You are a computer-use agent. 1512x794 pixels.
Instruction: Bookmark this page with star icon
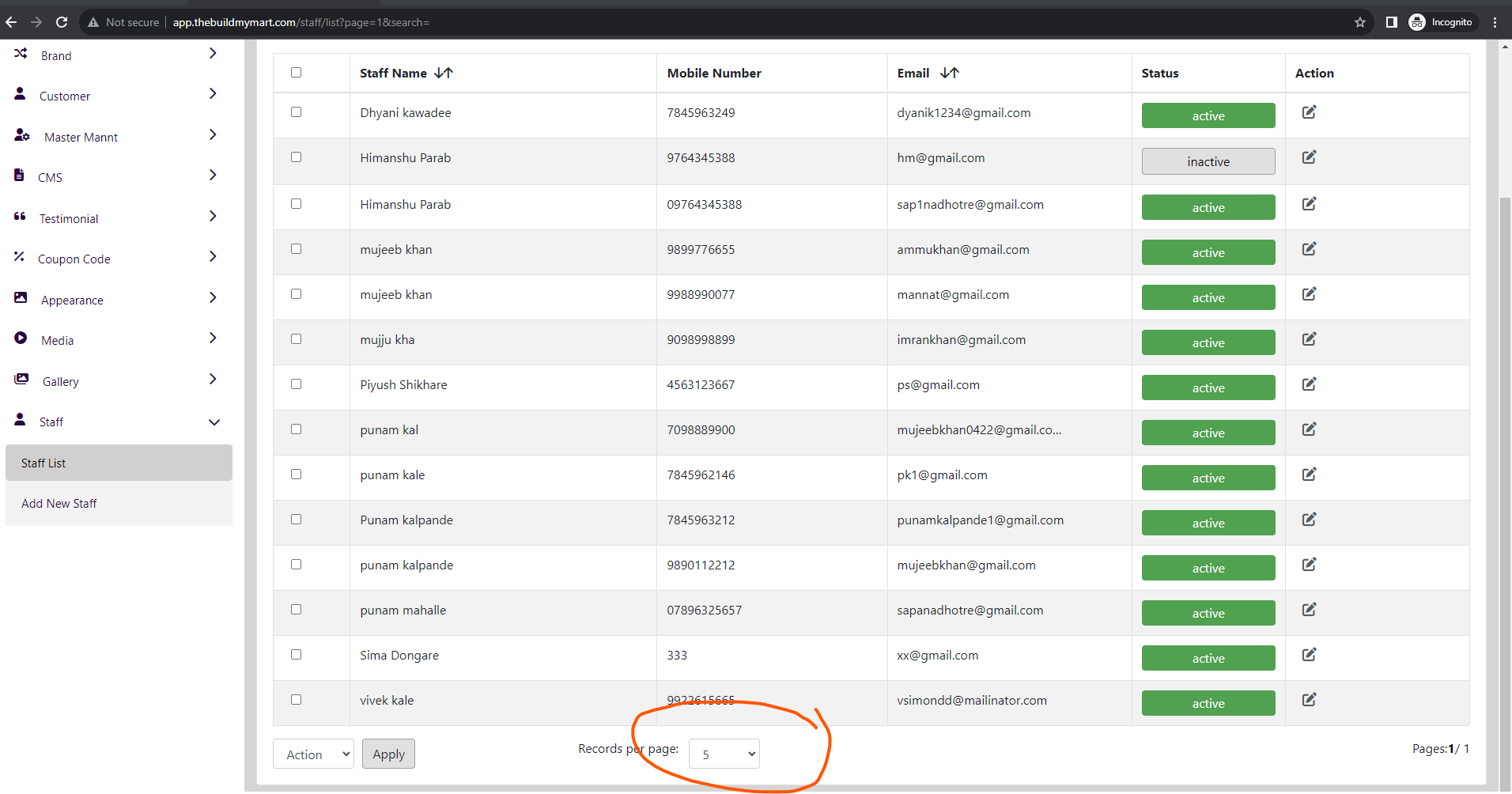tap(1360, 22)
